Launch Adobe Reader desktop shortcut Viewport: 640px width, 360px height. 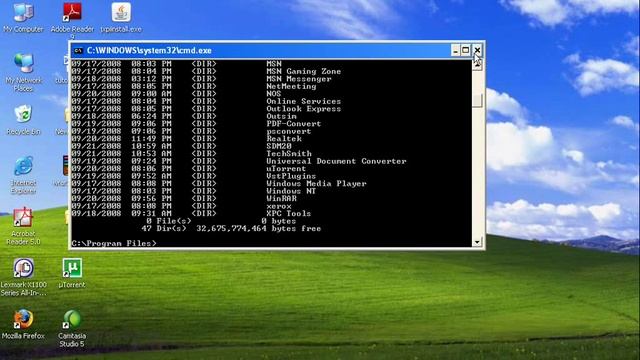tap(72, 19)
